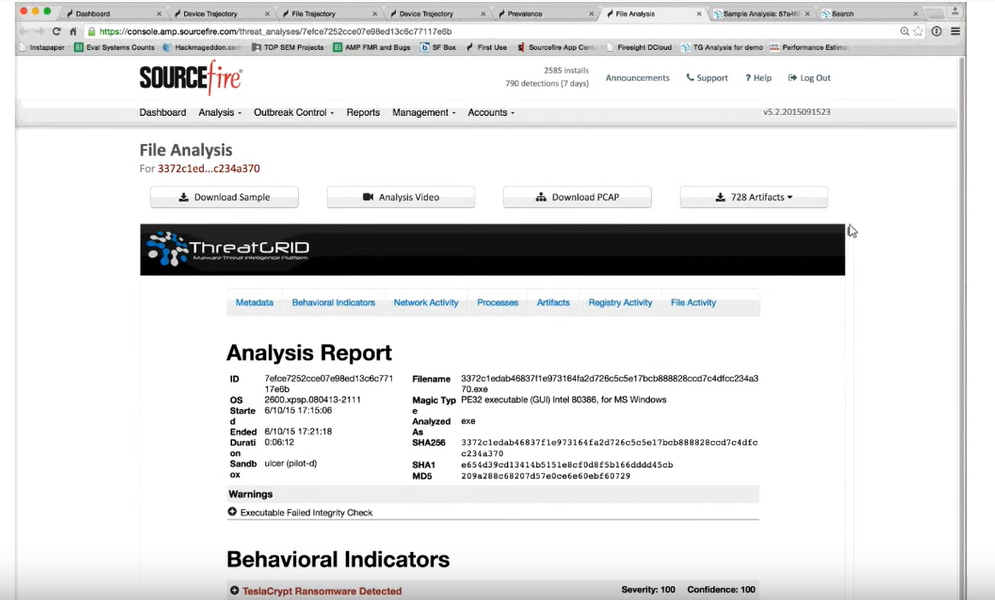Open the Help link
The image size is (995, 600).
(758, 77)
